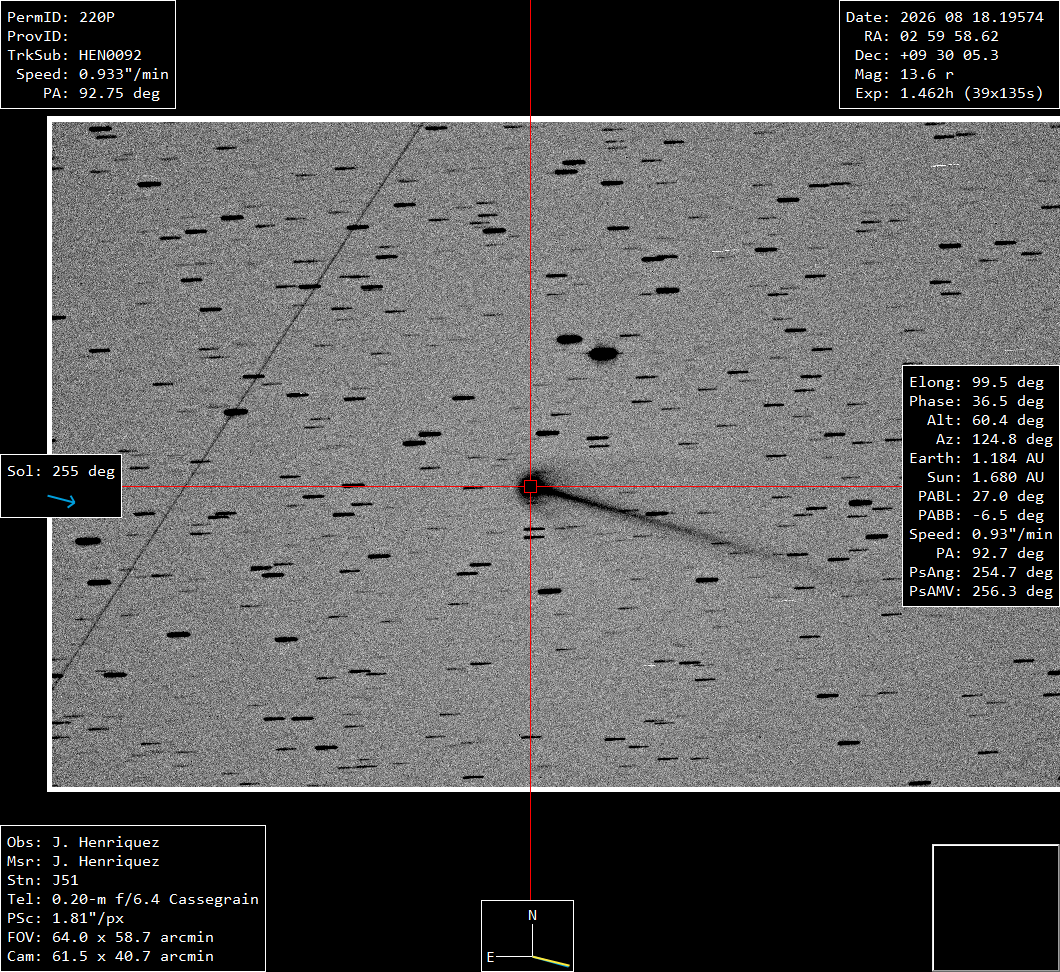The image size is (1060, 972).
Task: Click the empty black box at bottom right
Action: 996,908
